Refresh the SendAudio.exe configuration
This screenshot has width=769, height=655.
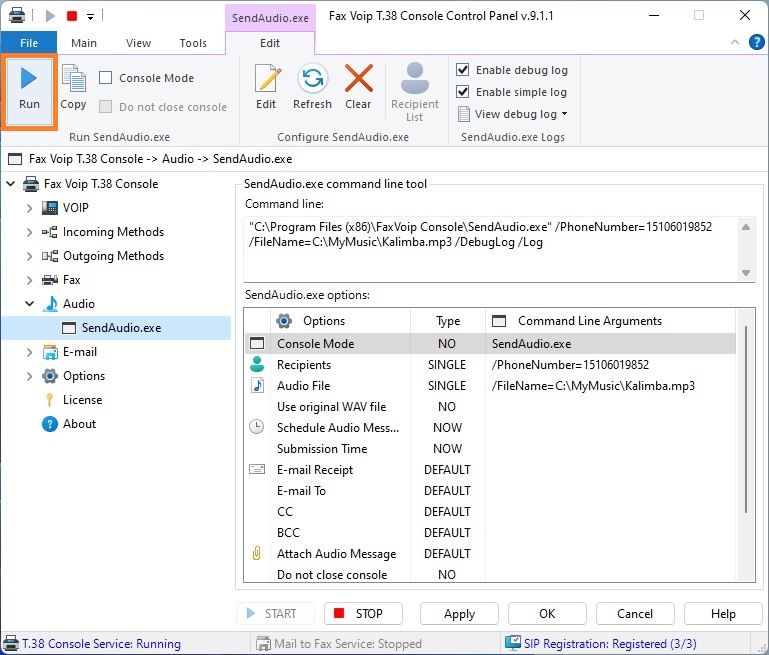312,87
